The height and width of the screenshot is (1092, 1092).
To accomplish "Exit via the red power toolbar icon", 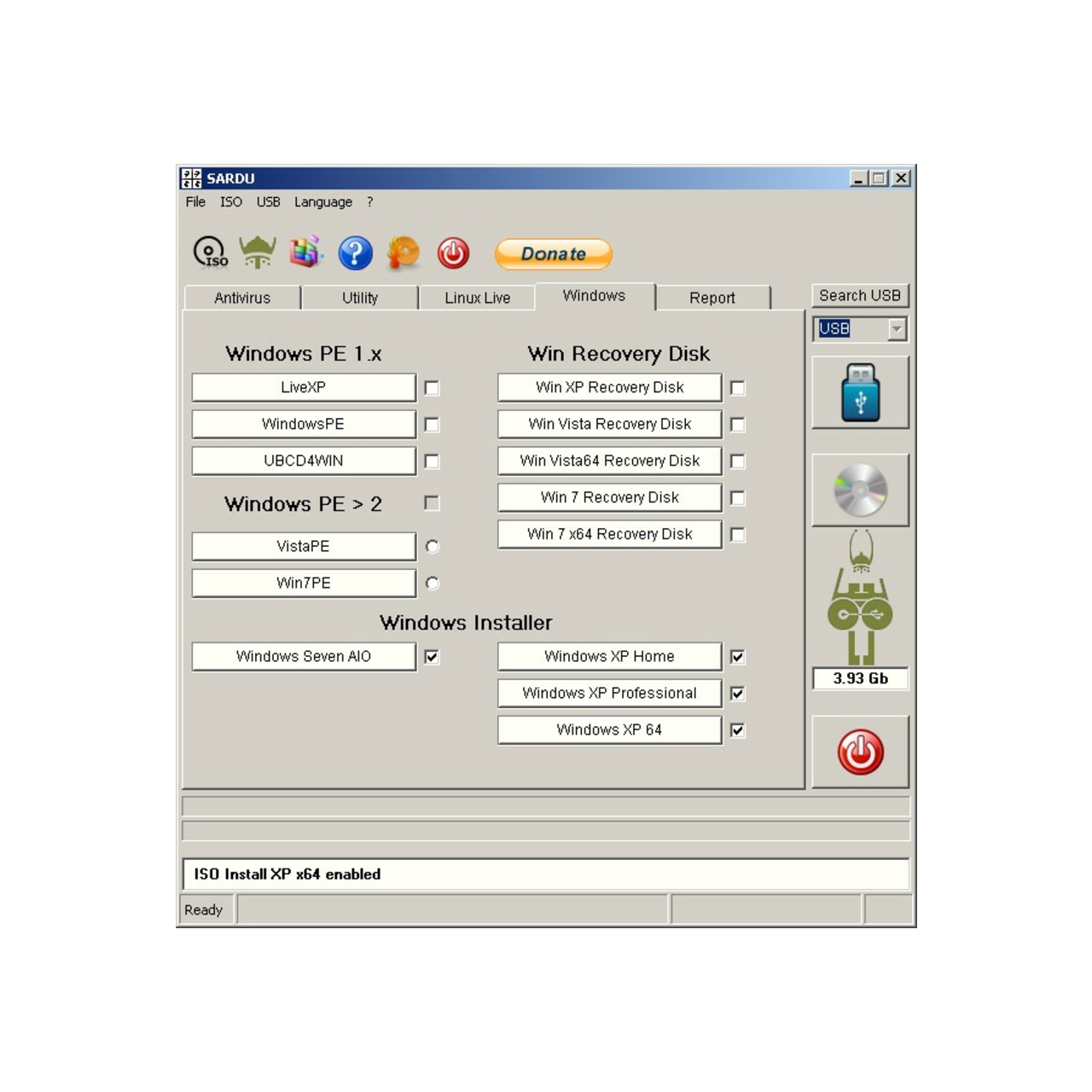I will pyautogui.click(x=453, y=253).
